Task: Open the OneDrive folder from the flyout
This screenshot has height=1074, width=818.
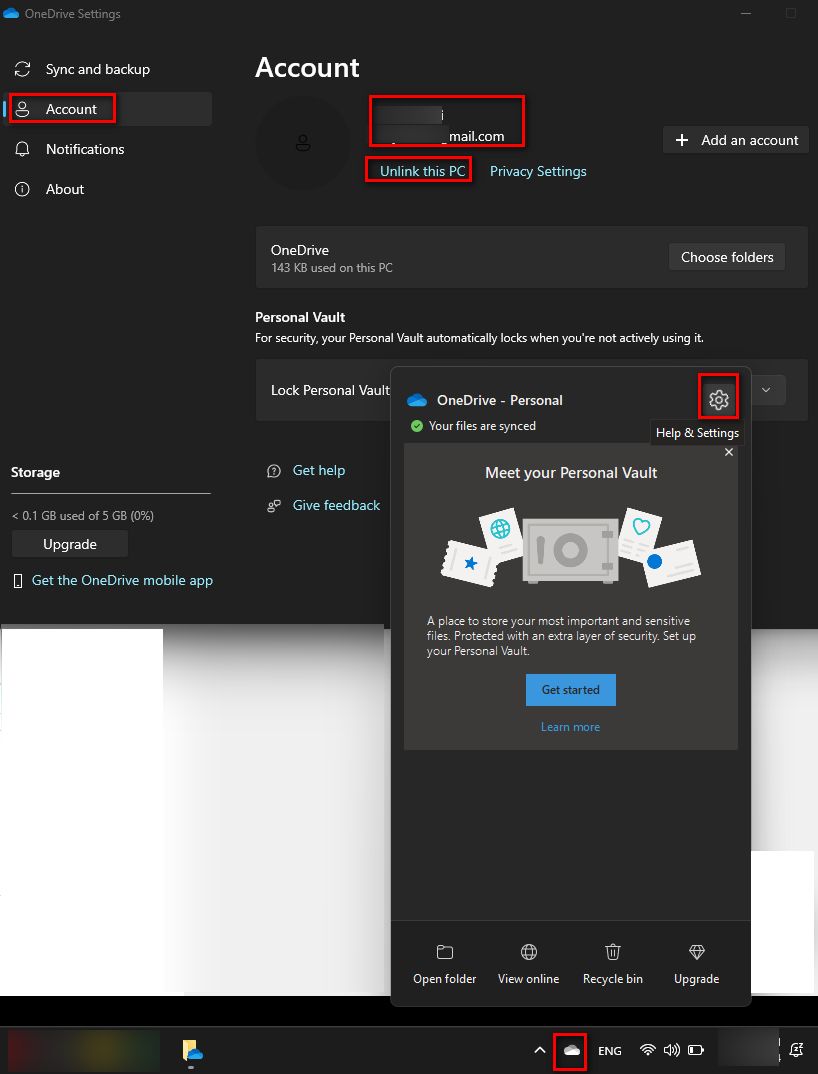Action: tap(444, 963)
